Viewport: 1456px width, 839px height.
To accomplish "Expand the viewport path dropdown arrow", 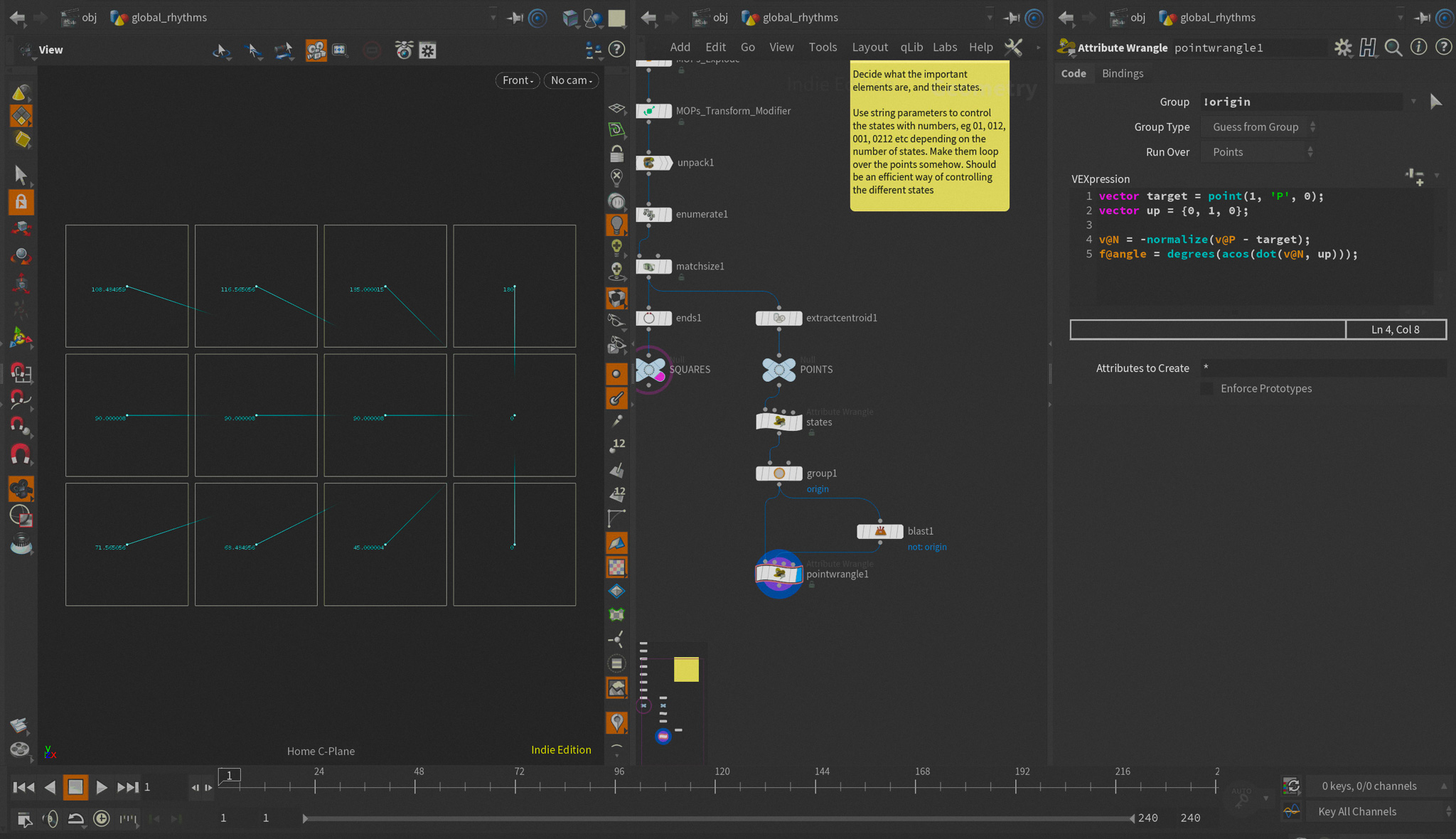I will (x=493, y=18).
